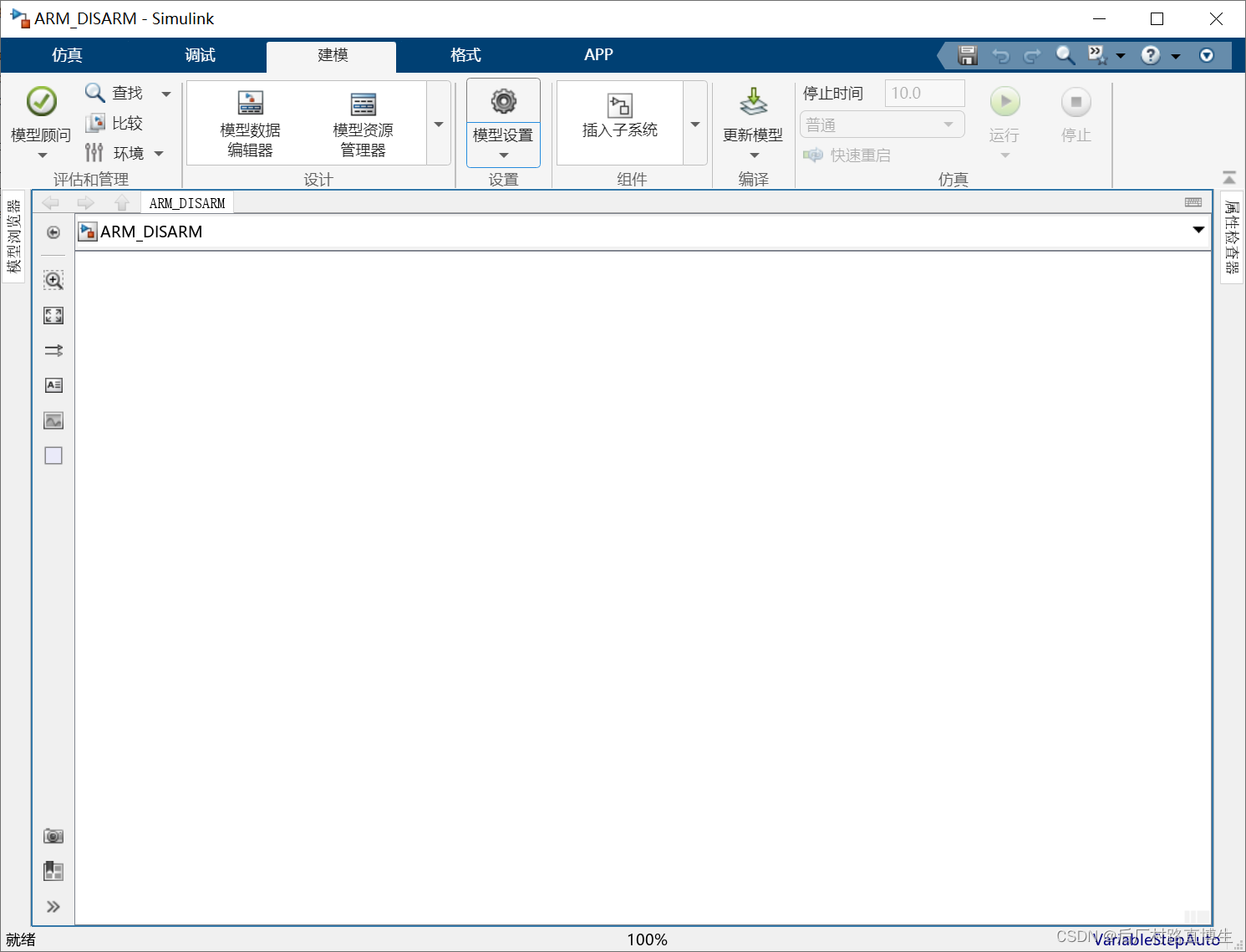This screenshot has width=1246, height=952.
Task: Expand the Component (组件) gallery arrow
Action: click(695, 124)
